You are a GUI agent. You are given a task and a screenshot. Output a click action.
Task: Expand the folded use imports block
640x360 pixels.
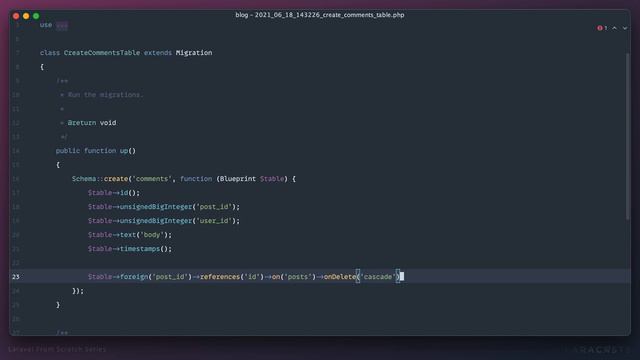[x=62, y=25]
